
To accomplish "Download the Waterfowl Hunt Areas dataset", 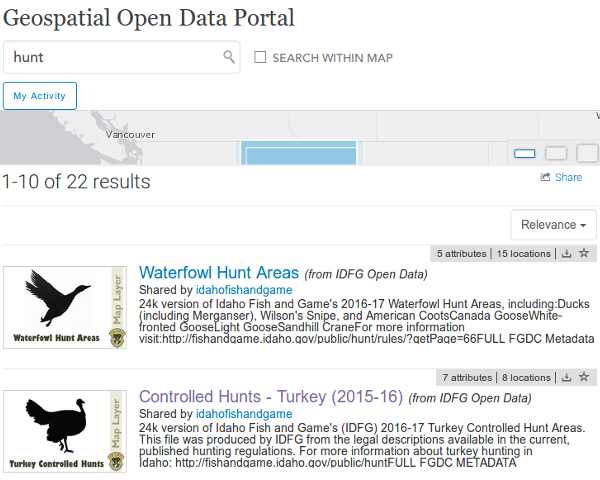I will pos(567,254).
